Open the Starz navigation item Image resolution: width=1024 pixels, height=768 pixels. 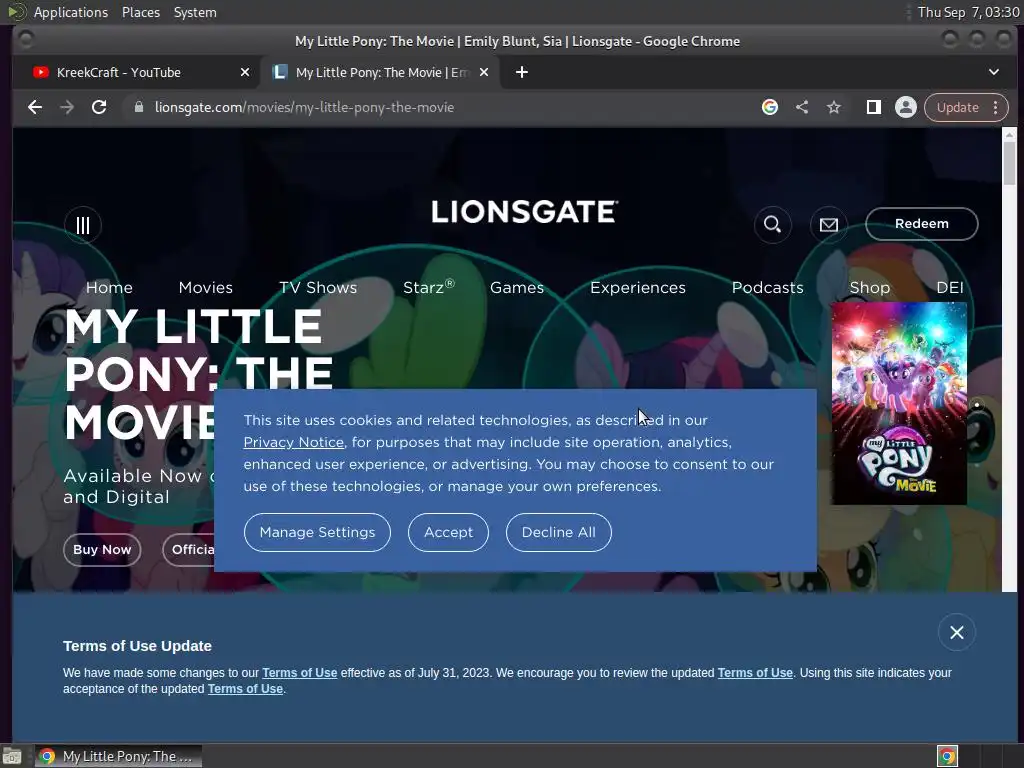(x=428, y=287)
